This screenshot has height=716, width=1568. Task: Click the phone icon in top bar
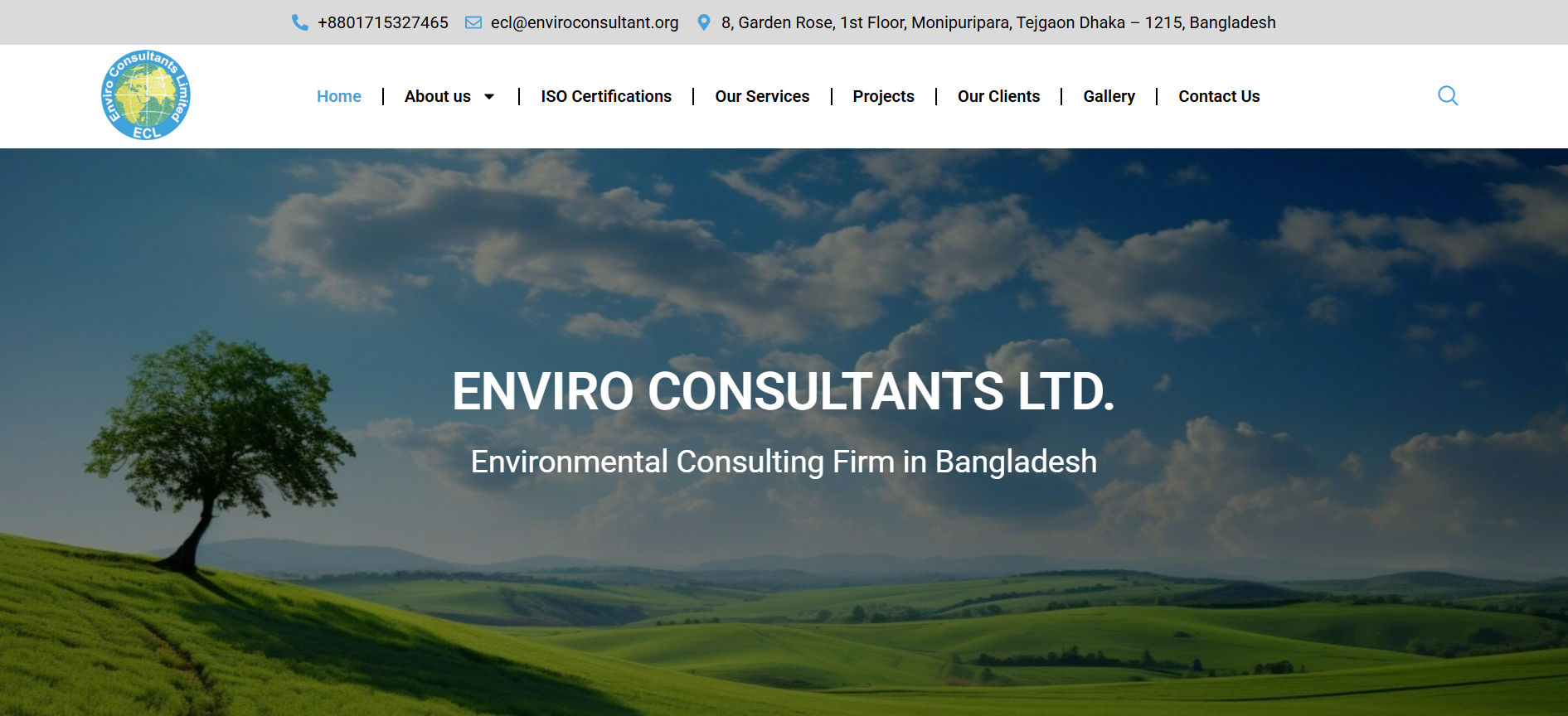[x=300, y=22]
